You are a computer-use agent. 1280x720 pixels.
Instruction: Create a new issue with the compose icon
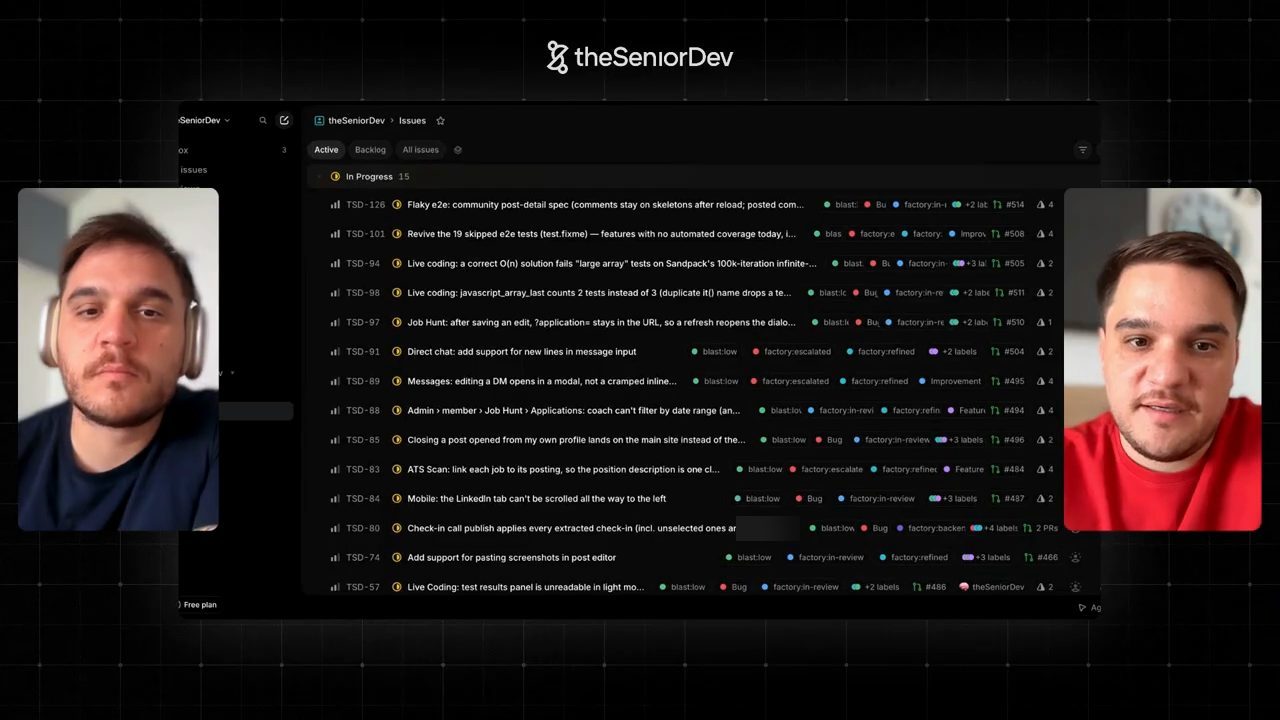tap(284, 121)
